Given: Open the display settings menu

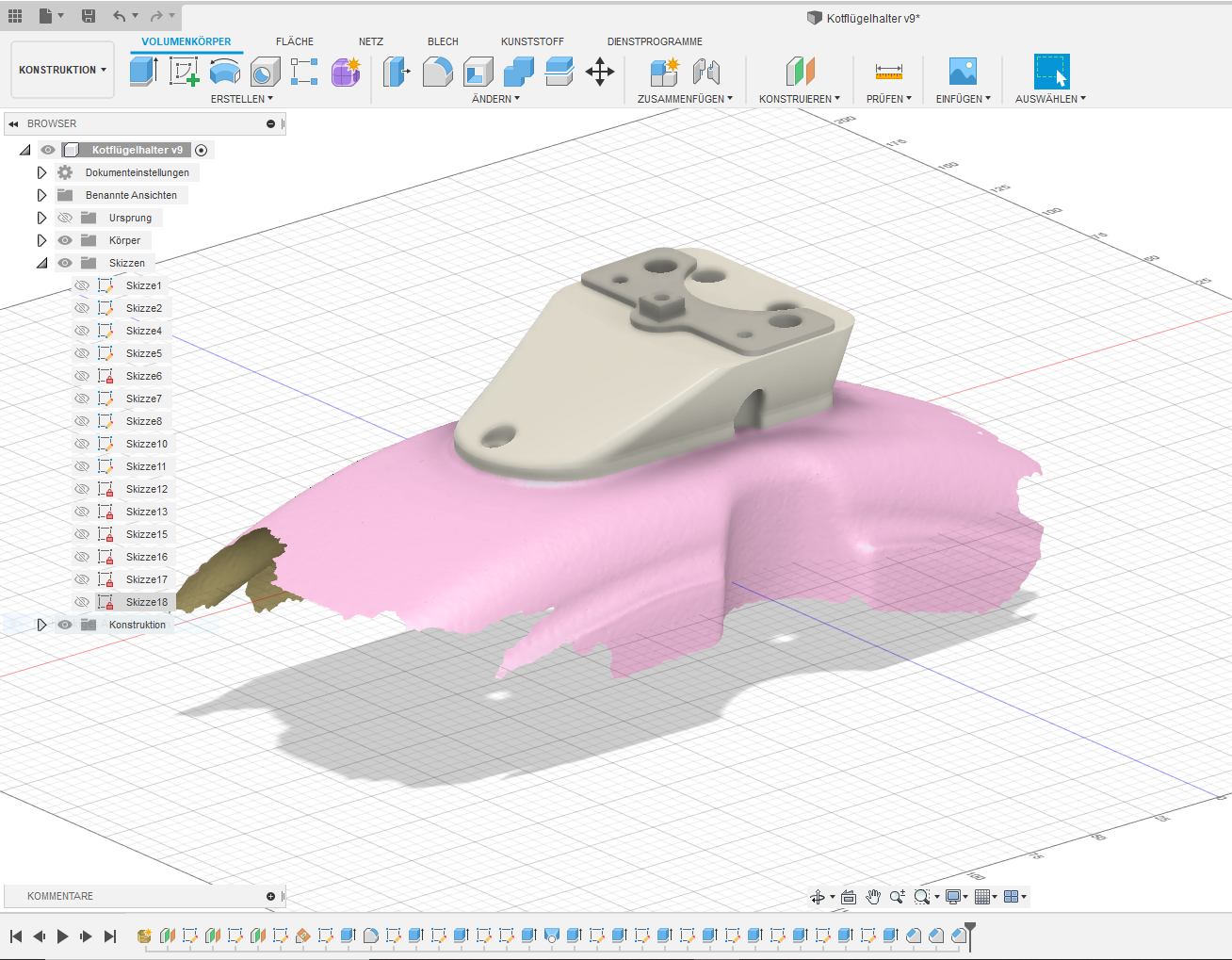Looking at the screenshot, I should [956, 897].
